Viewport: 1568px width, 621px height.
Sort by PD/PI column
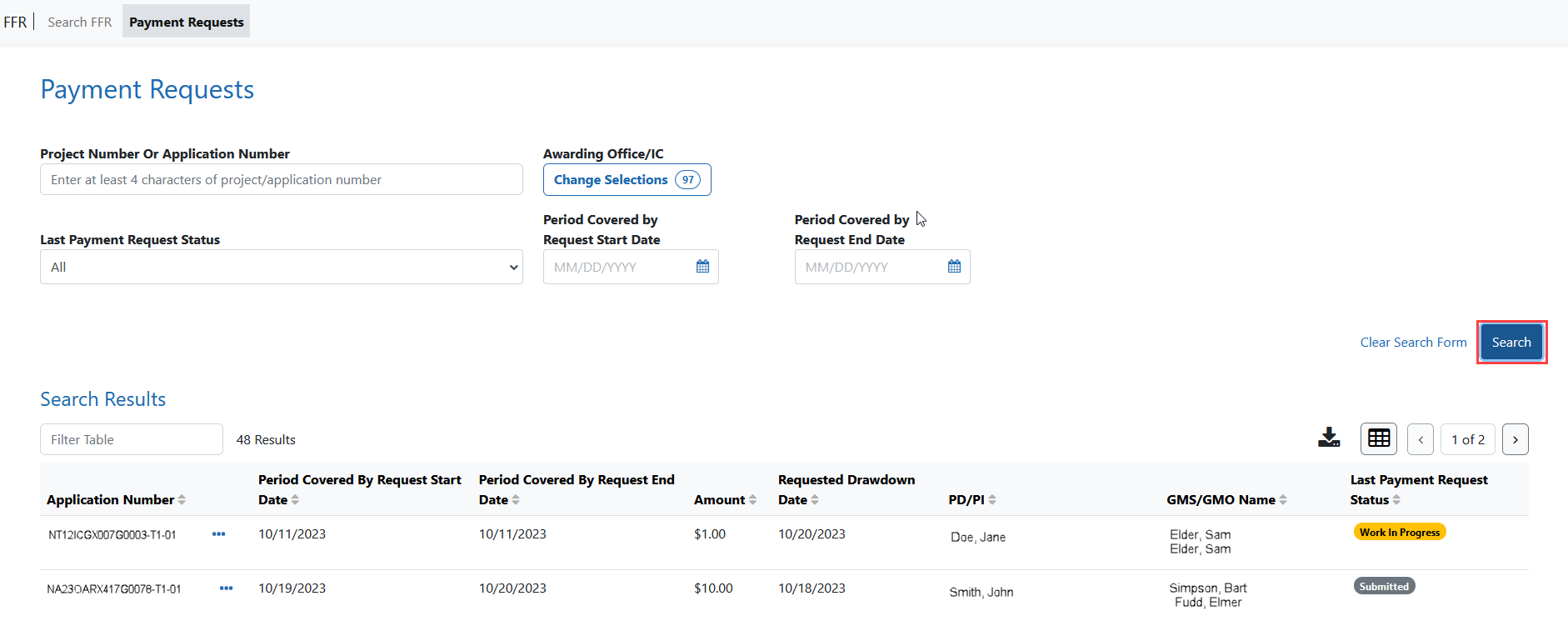click(992, 500)
